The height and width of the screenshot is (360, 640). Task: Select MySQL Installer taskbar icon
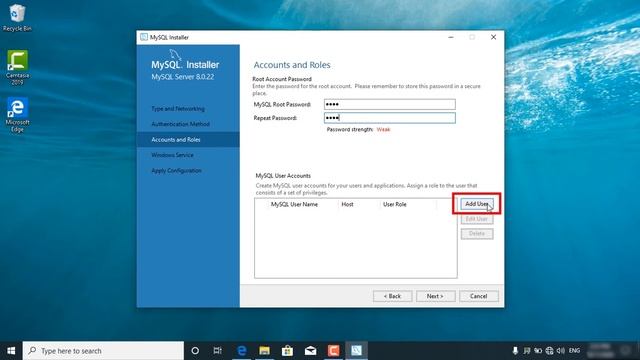click(x=356, y=351)
